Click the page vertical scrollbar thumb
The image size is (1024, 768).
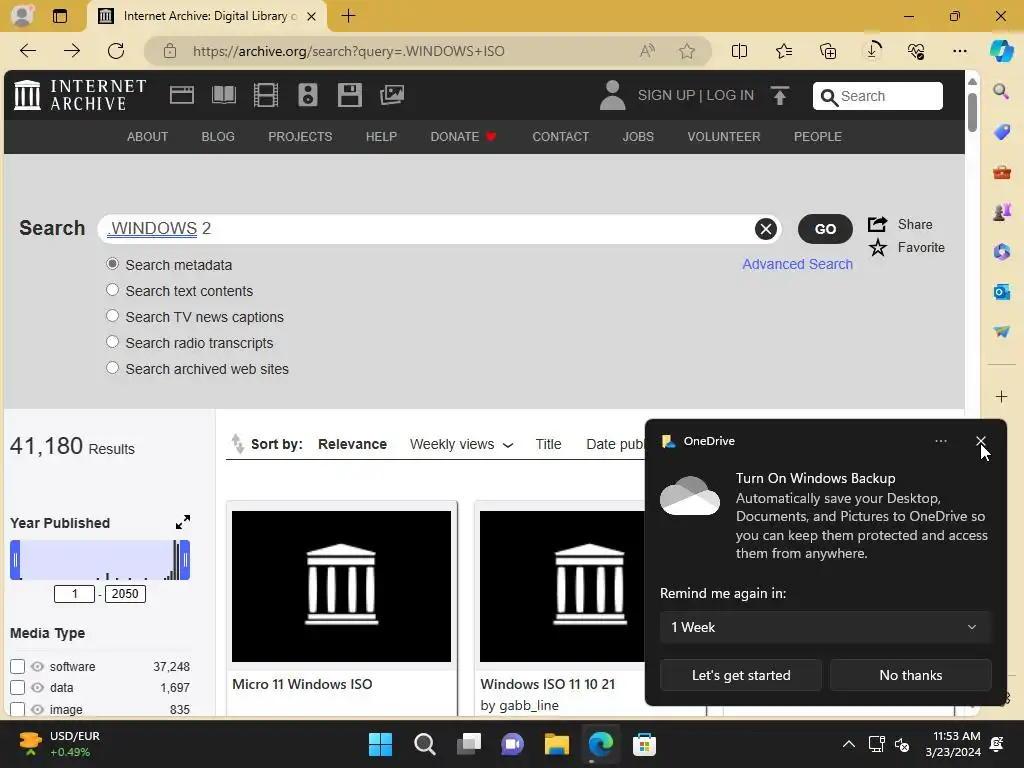pos(972,112)
